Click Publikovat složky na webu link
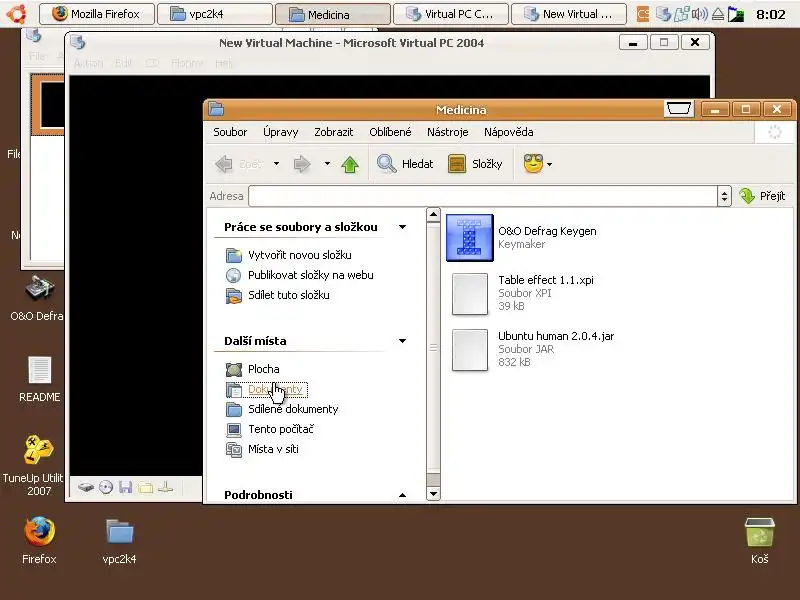Viewport: 800px width, 600px height. [x=311, y=275]
